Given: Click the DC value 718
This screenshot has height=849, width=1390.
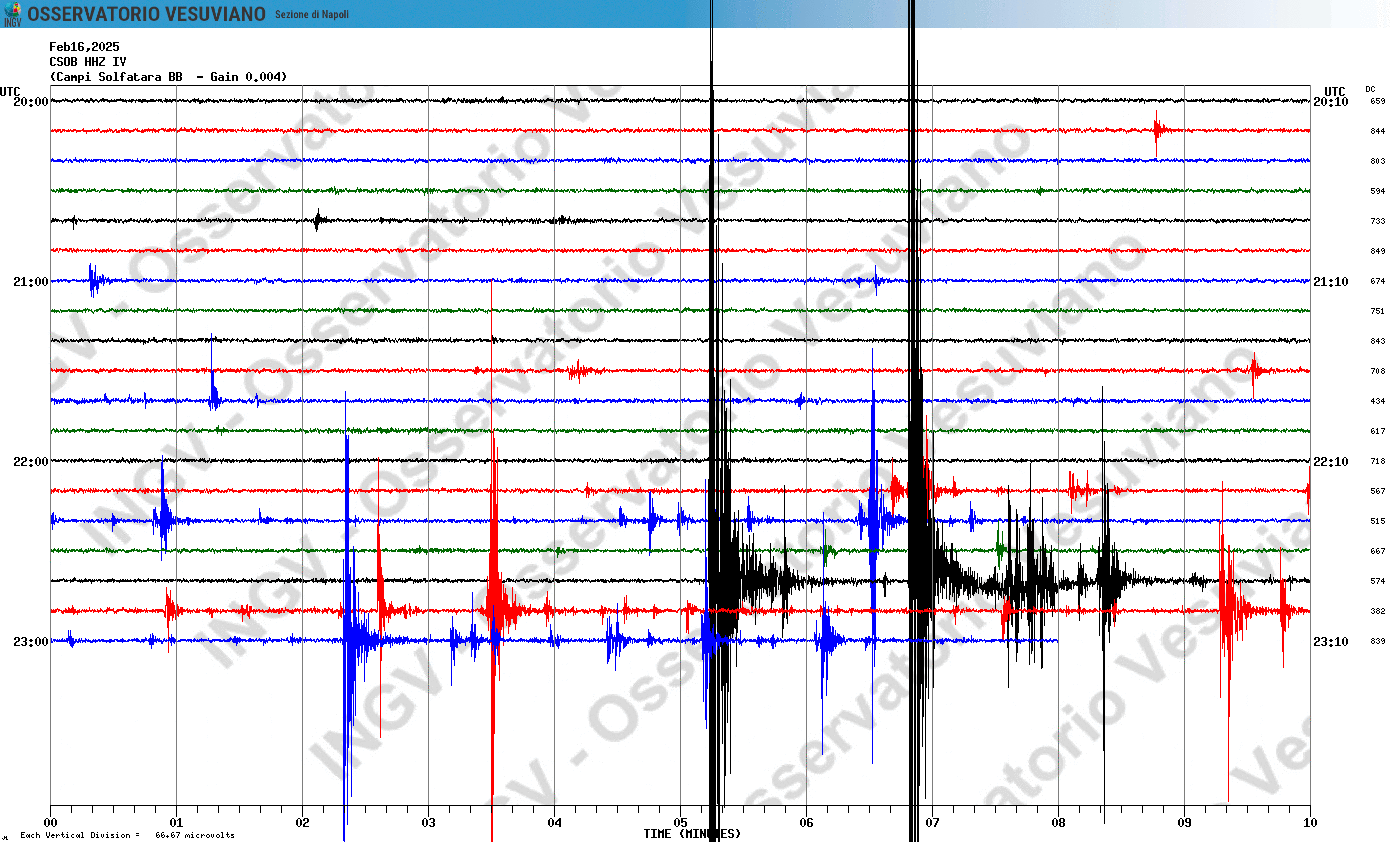Looking at the screenshot, I should pos(1377,461).
